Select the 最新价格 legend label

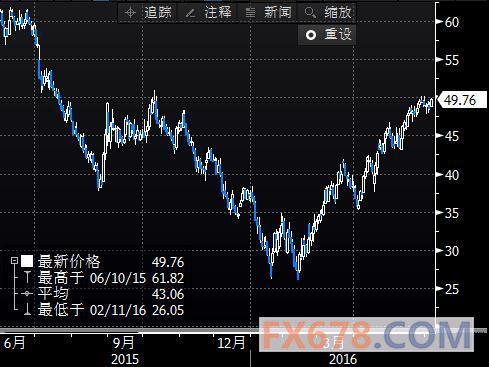[69, 262]
